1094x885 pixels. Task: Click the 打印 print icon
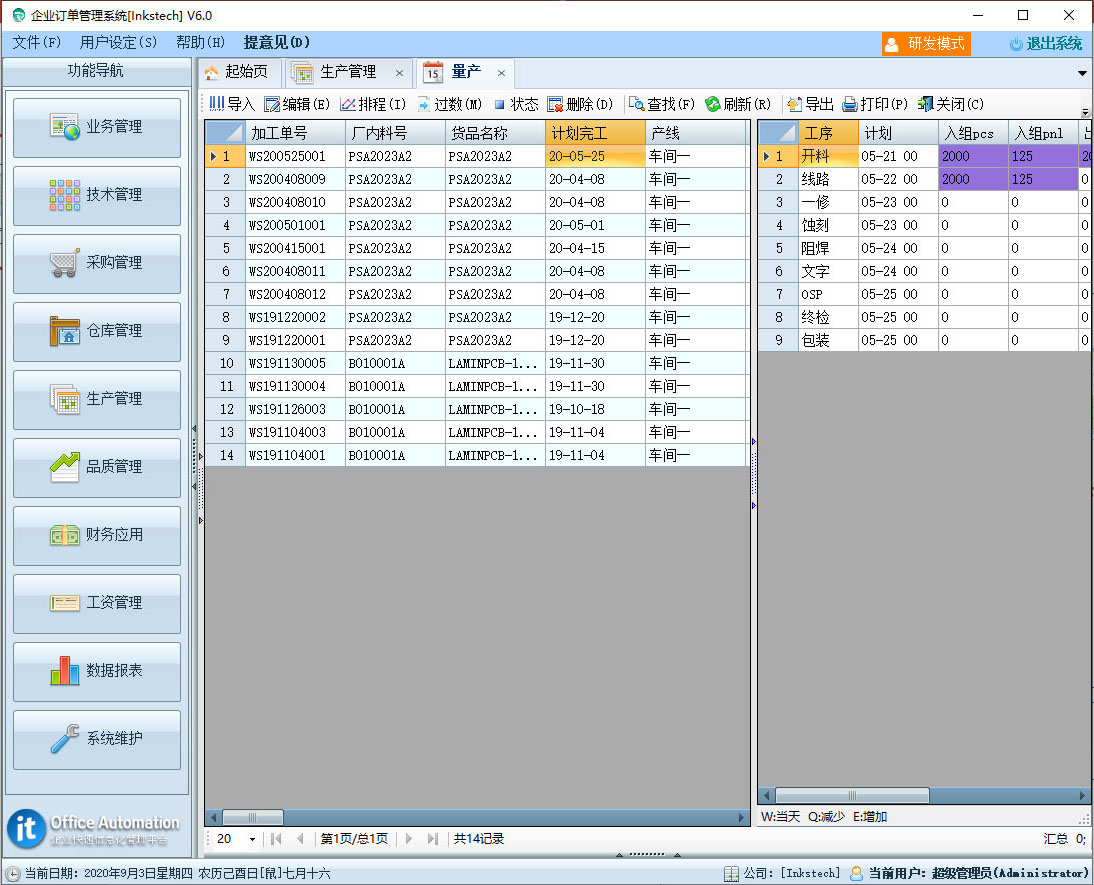point(850,104)
